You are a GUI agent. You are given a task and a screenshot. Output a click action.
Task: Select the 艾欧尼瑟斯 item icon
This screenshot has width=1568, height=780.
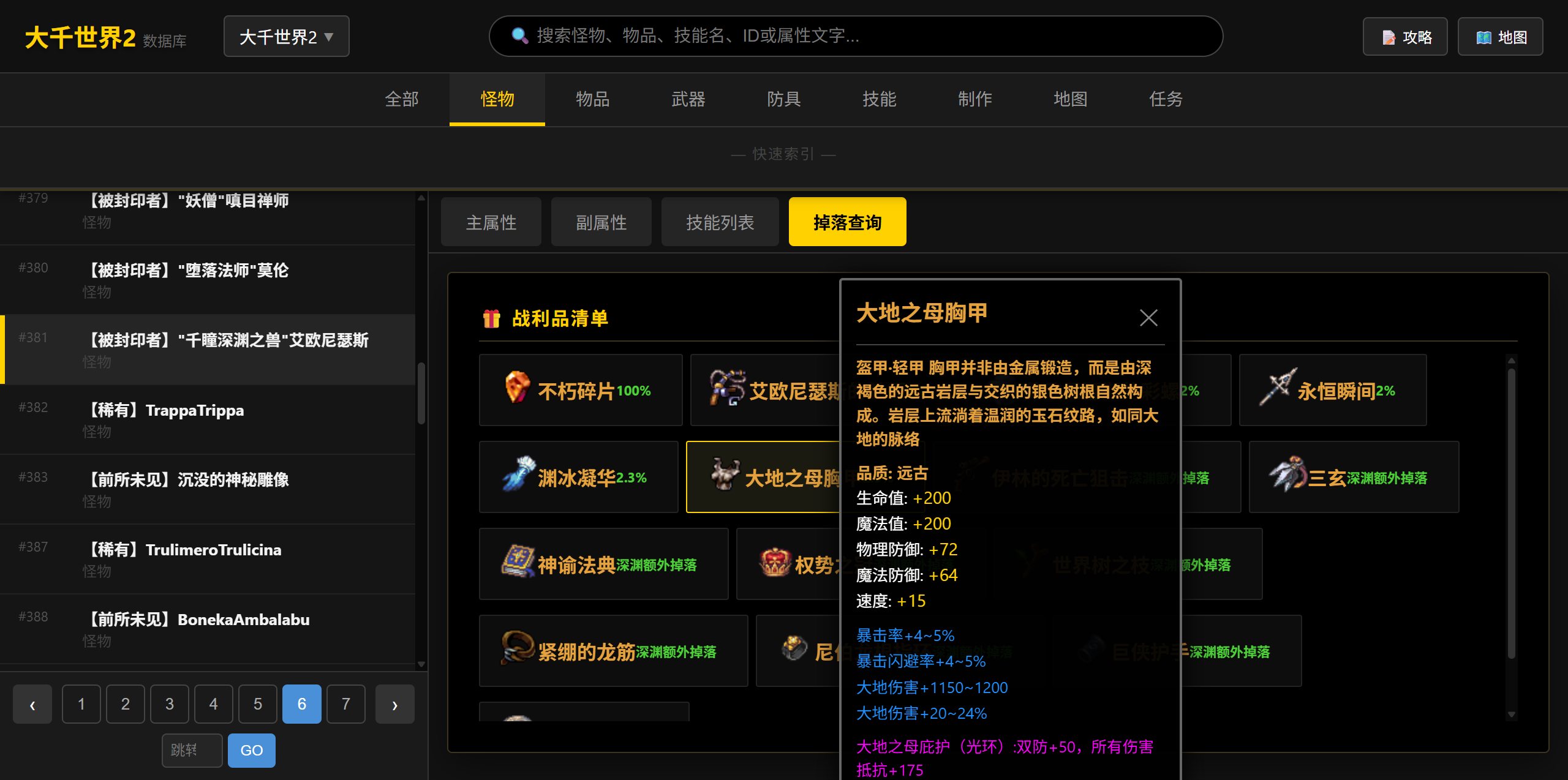coord(727,387)
